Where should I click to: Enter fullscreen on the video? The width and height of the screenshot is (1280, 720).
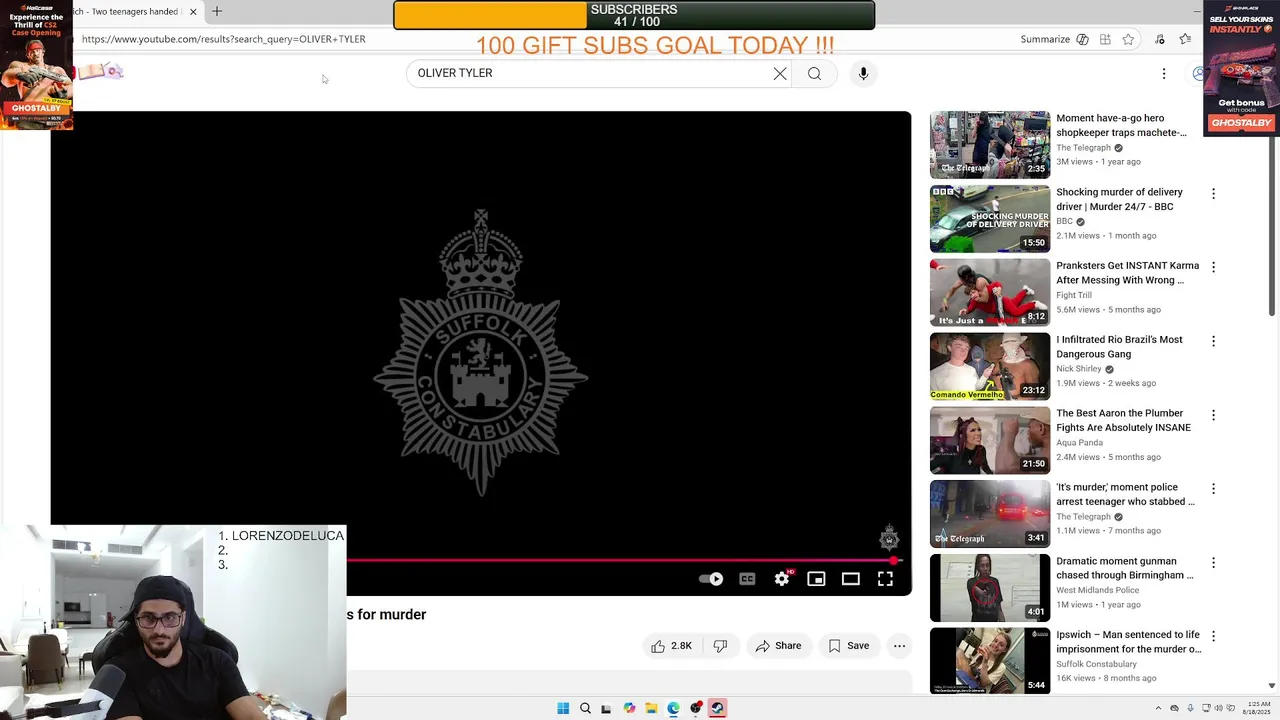(x=885, y=579)
